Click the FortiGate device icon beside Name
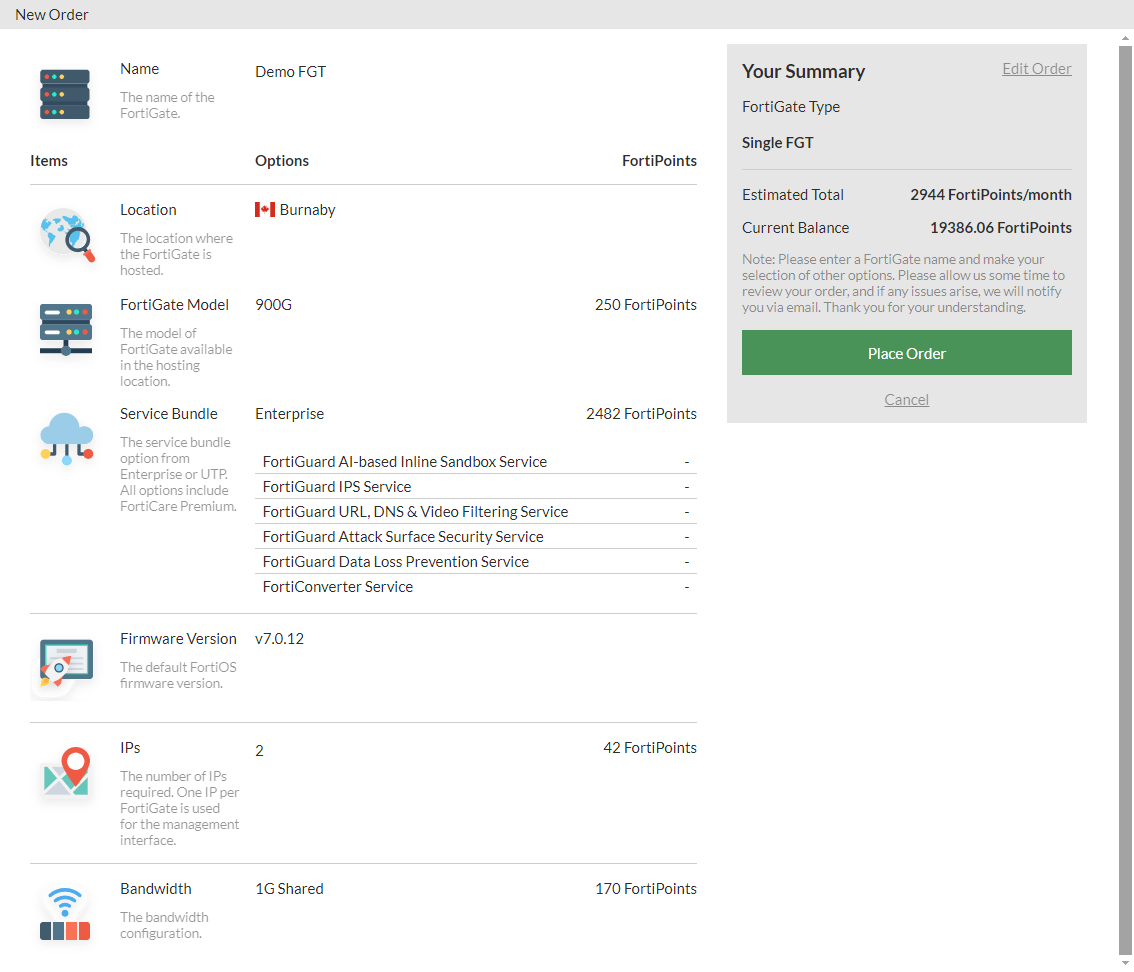The width and height of the screenshot is (1134, 972). (x=64, y=93)
